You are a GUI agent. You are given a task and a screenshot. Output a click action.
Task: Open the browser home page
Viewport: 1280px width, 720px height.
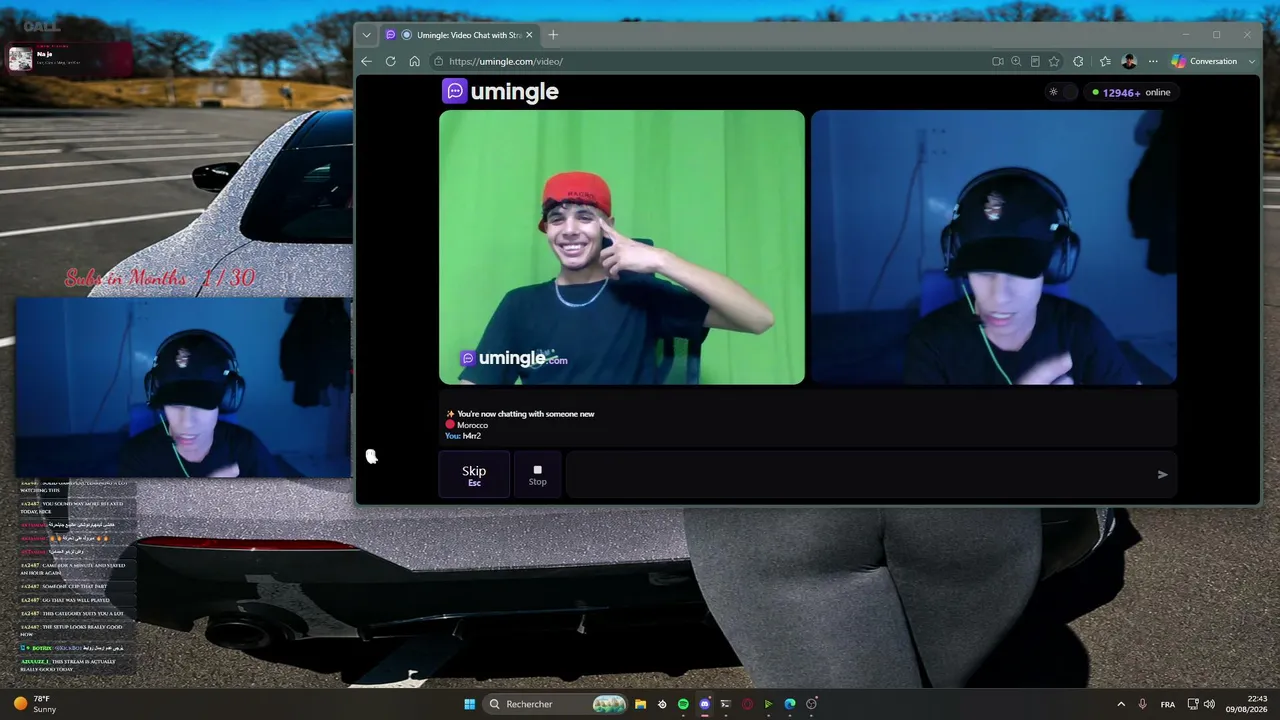(414, 61)
